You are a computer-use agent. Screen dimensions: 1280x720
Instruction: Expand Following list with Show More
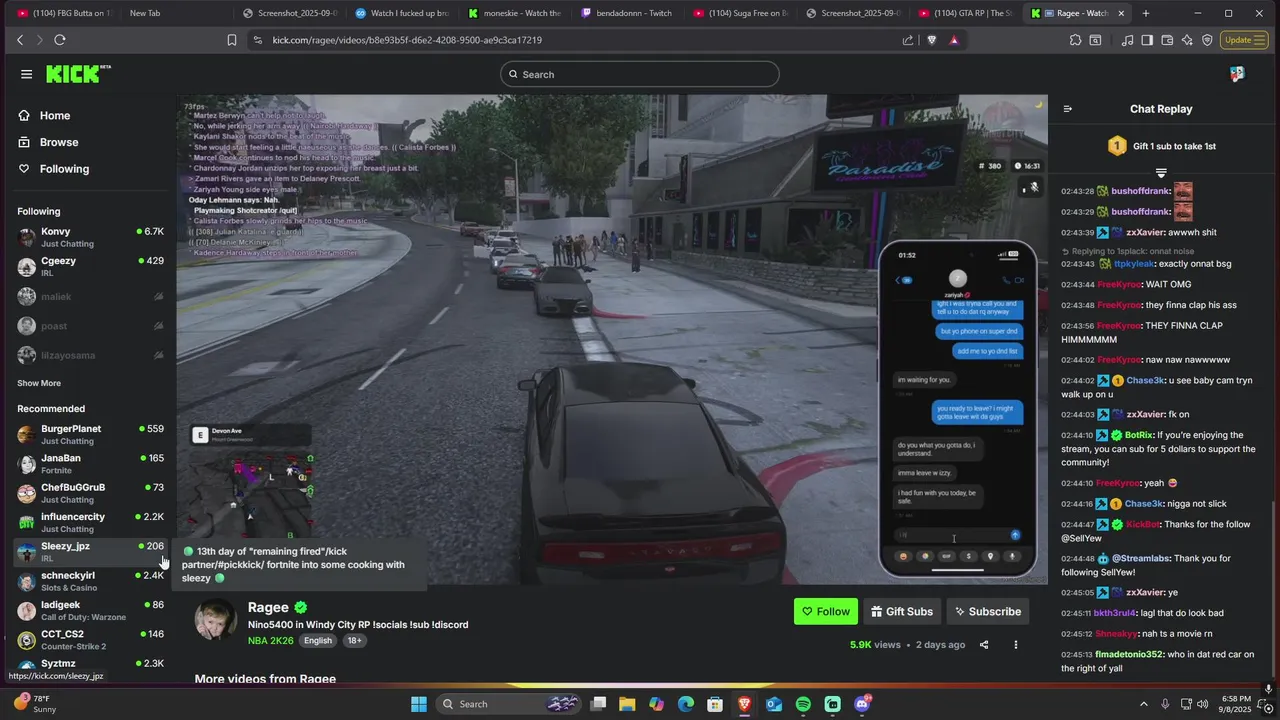(x=39, y=383)
